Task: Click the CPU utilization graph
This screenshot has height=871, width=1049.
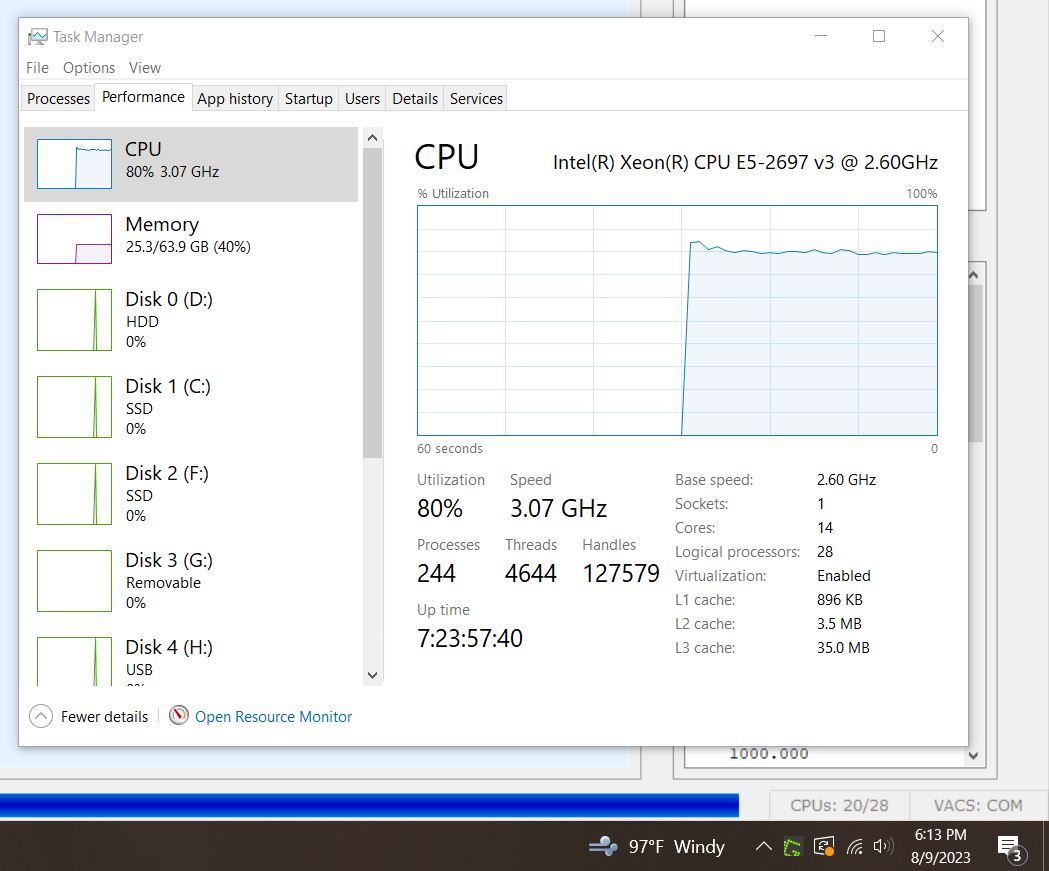Action: (677, 320)
